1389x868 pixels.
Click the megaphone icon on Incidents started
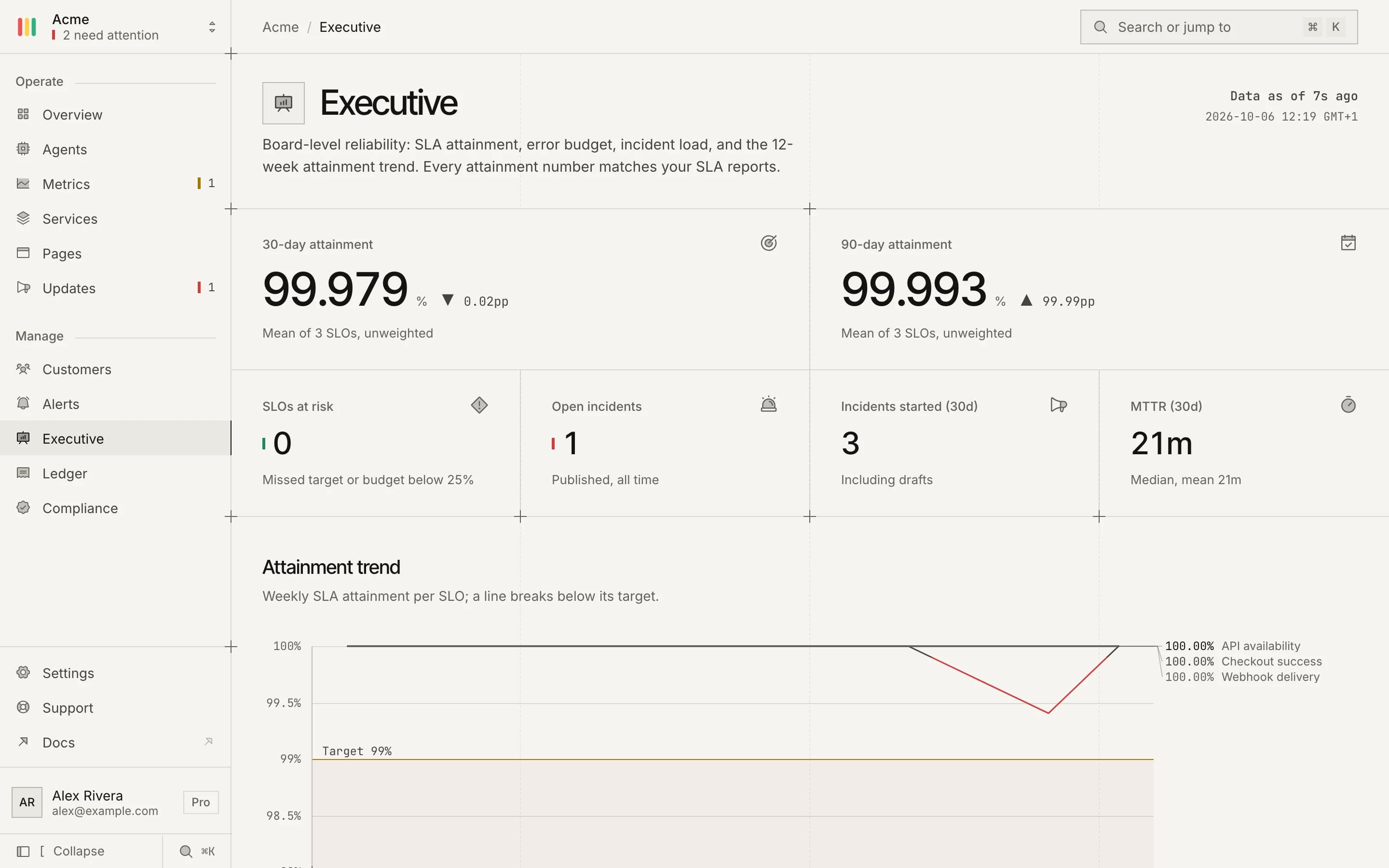(x=1059, y=405)
